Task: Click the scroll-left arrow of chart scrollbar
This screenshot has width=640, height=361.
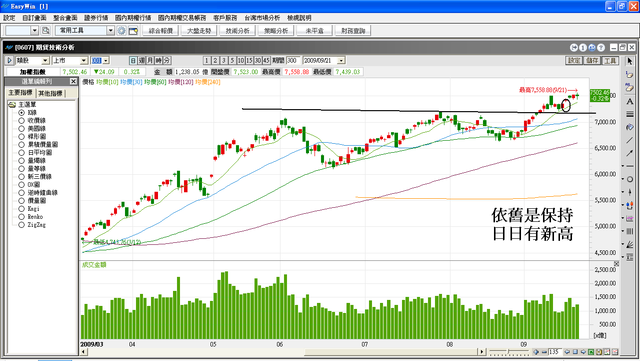Action: (84, 352)
